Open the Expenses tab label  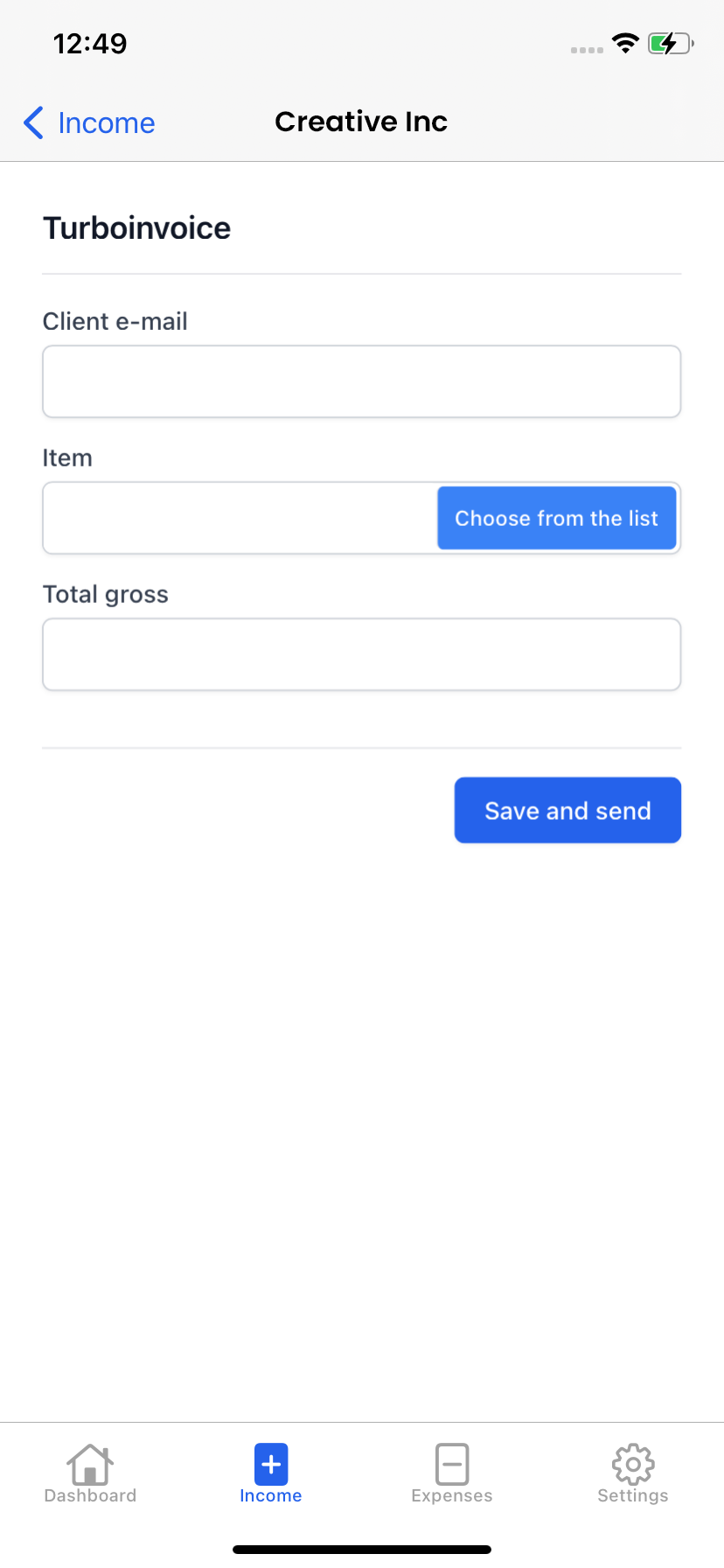point(452,1495)
